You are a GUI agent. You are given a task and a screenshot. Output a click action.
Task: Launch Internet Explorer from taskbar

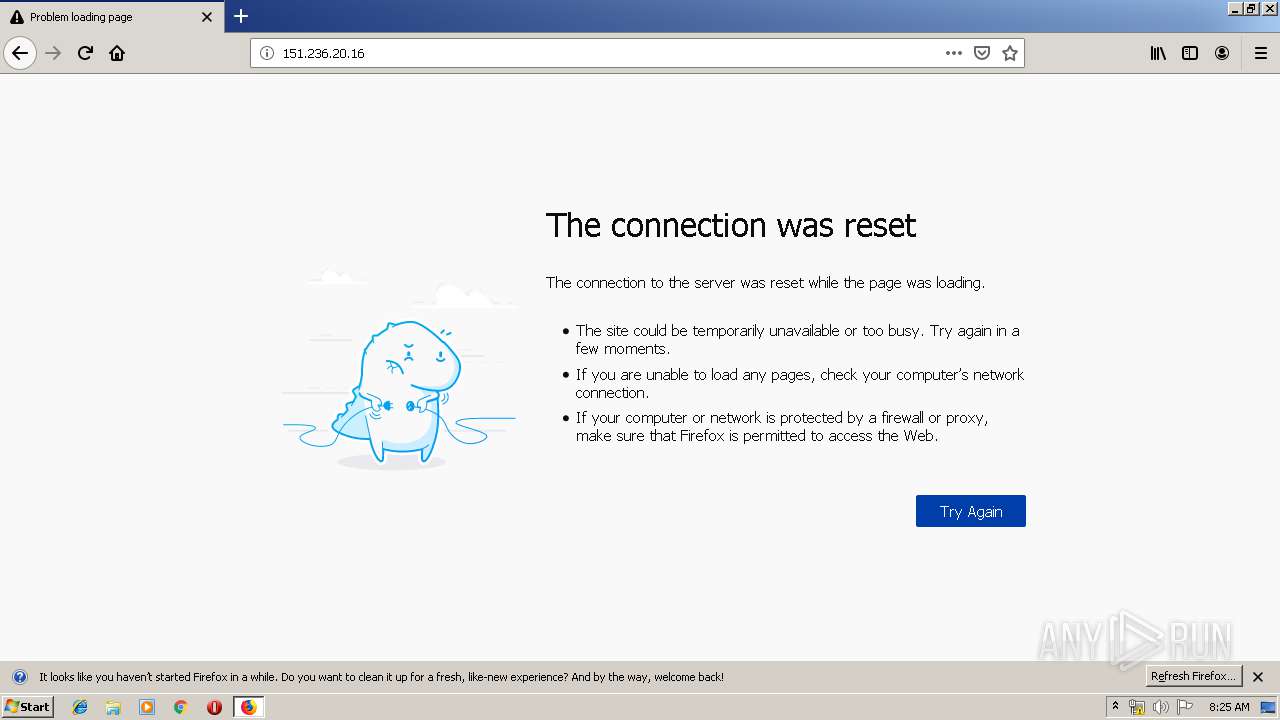(80, 707)
